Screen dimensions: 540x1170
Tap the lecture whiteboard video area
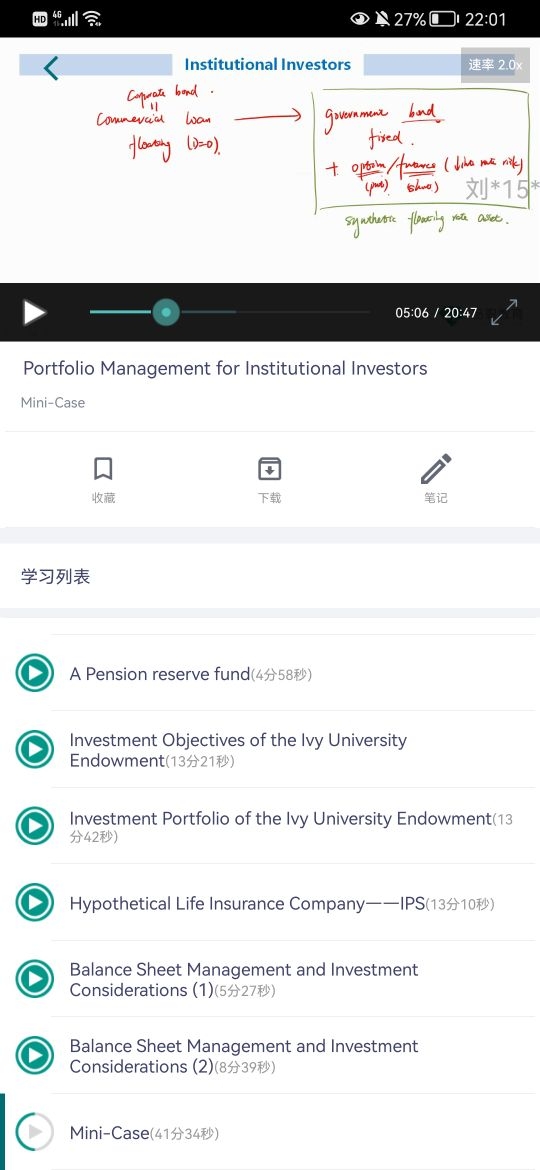pyautogui.click(x=270, y=160)
